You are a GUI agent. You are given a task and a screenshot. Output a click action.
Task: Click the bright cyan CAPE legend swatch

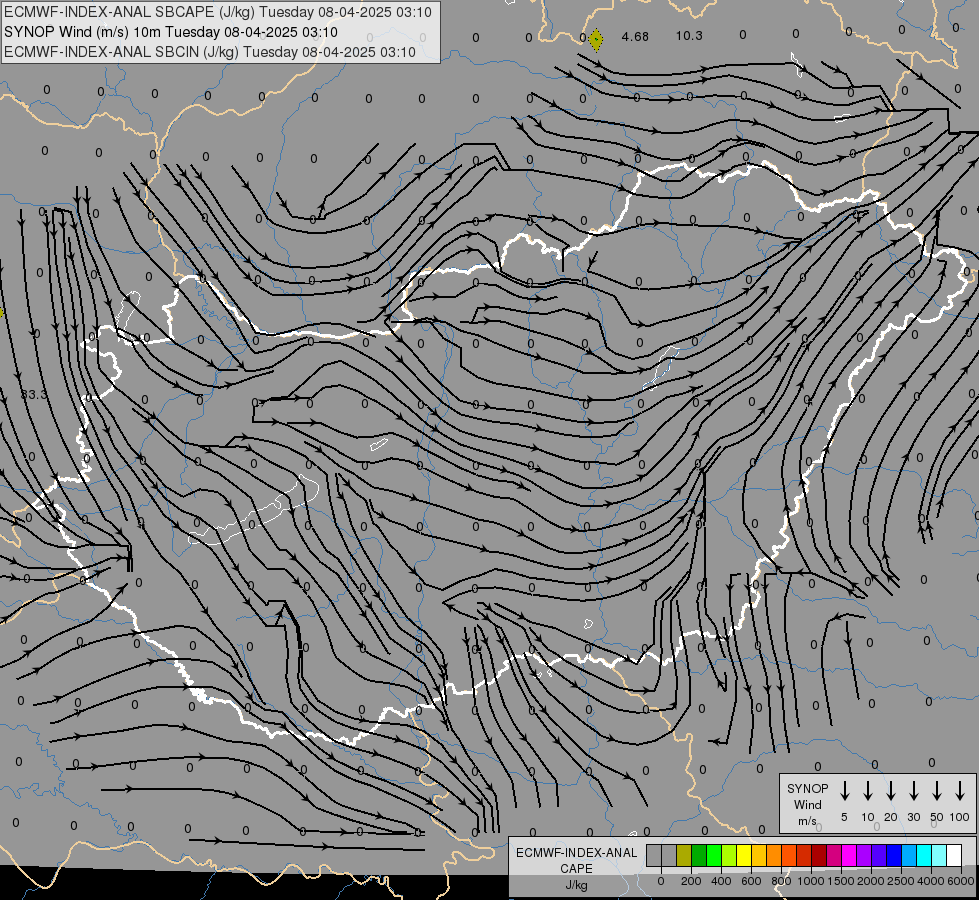click(923, 856)
